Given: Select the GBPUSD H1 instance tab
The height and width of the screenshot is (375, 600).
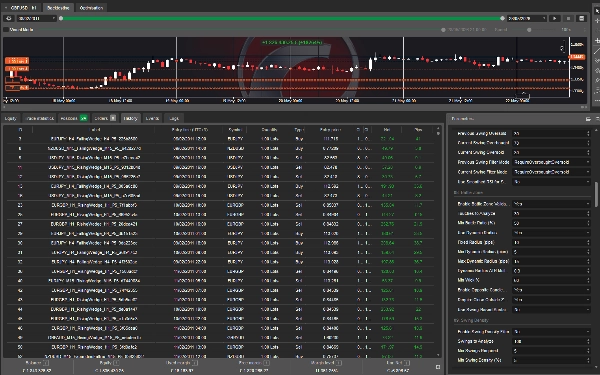Looking at the screenshot, I should pos(21,8).
